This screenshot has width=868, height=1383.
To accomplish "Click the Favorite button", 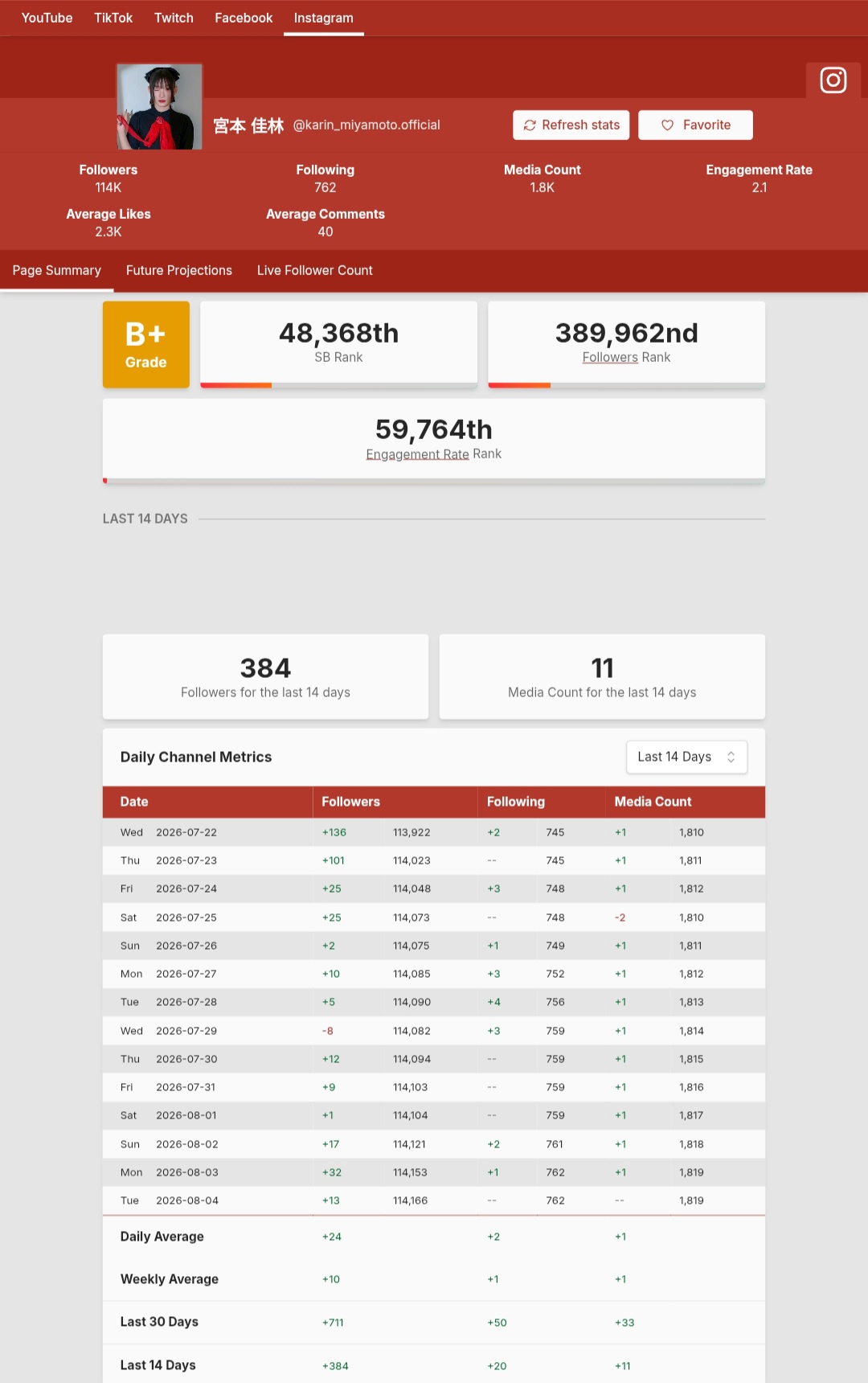I will pyautogui.click(x=695, y=125).
